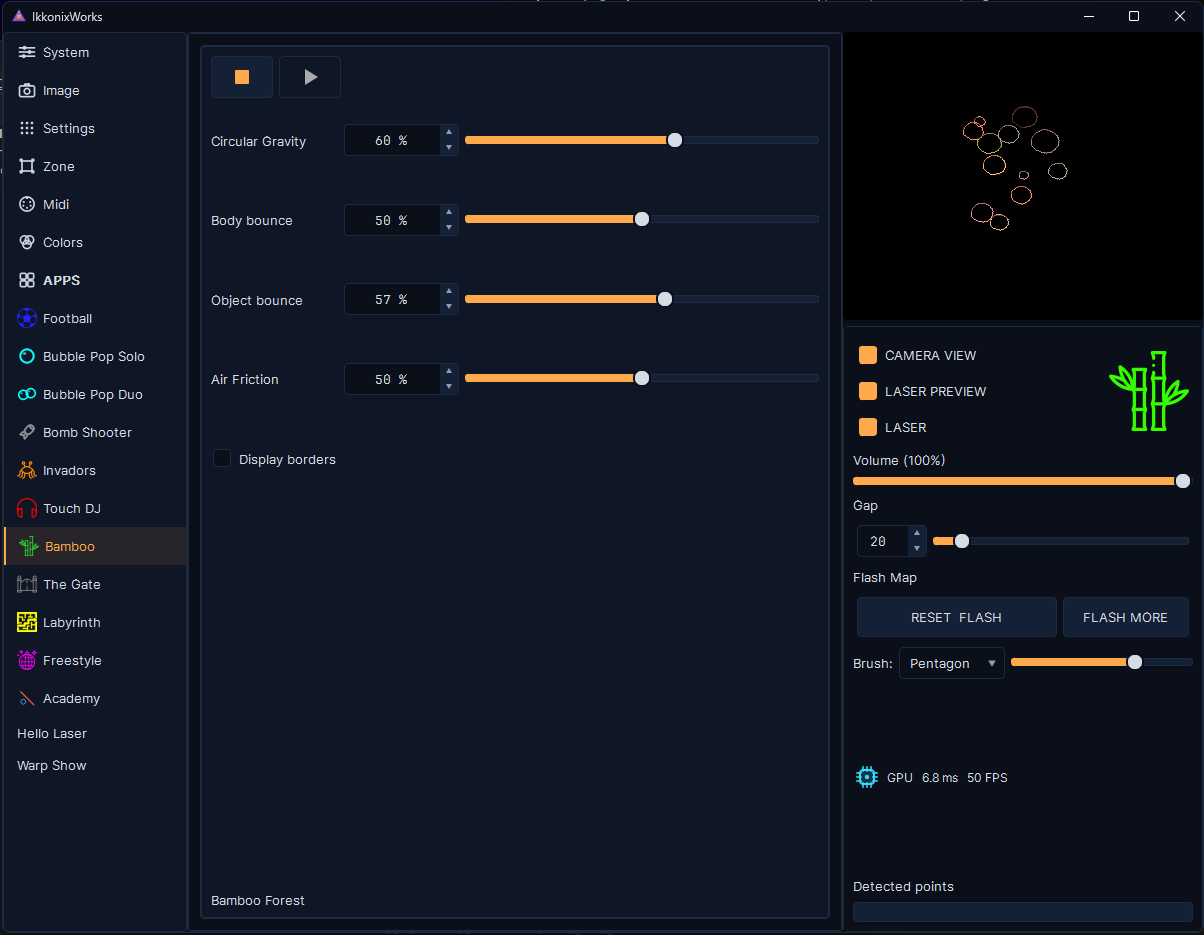Click the Detected points bar

tap(1023, 912)
